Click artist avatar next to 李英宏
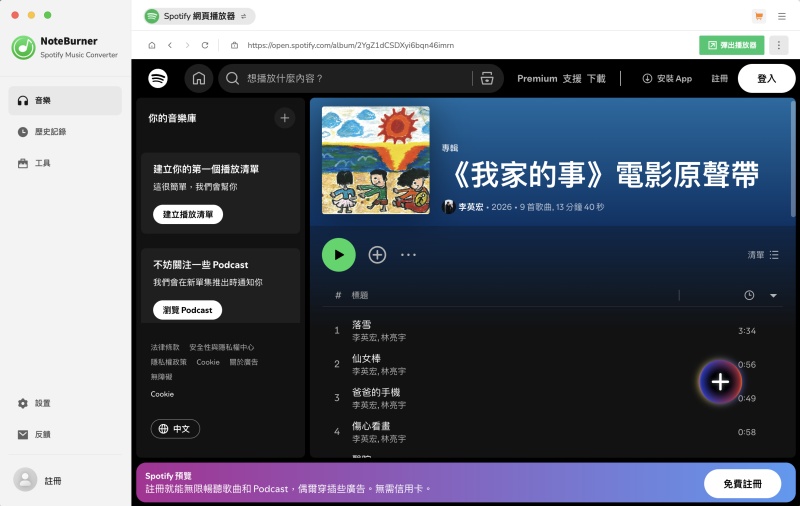This screenshot has width=800, height=506. (448, 207)
